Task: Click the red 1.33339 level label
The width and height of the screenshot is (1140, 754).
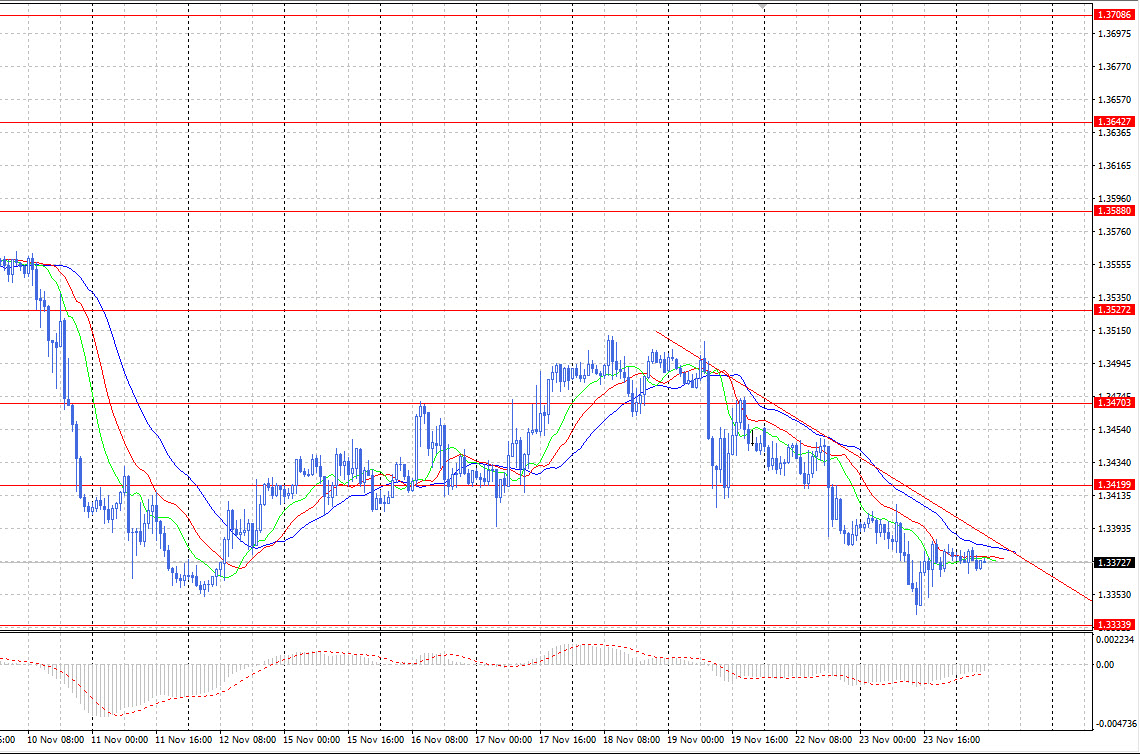Action: click(x=1114, y=625)
